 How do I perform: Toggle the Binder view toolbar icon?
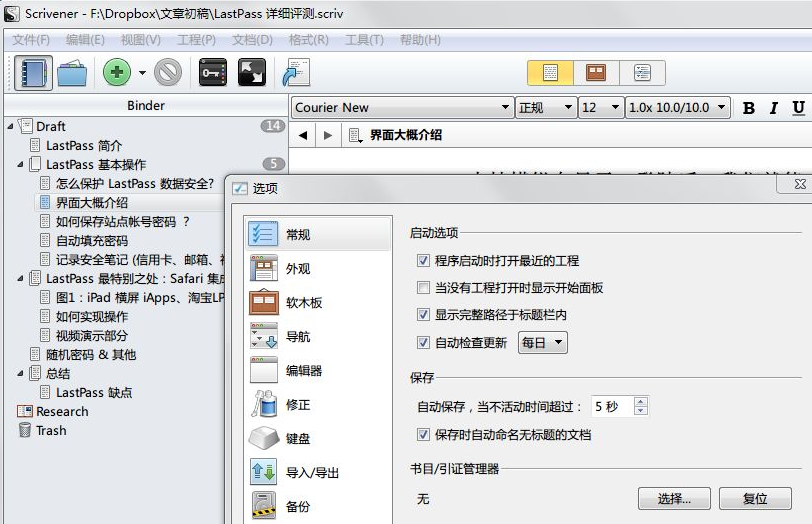click(x=33, y=73)
